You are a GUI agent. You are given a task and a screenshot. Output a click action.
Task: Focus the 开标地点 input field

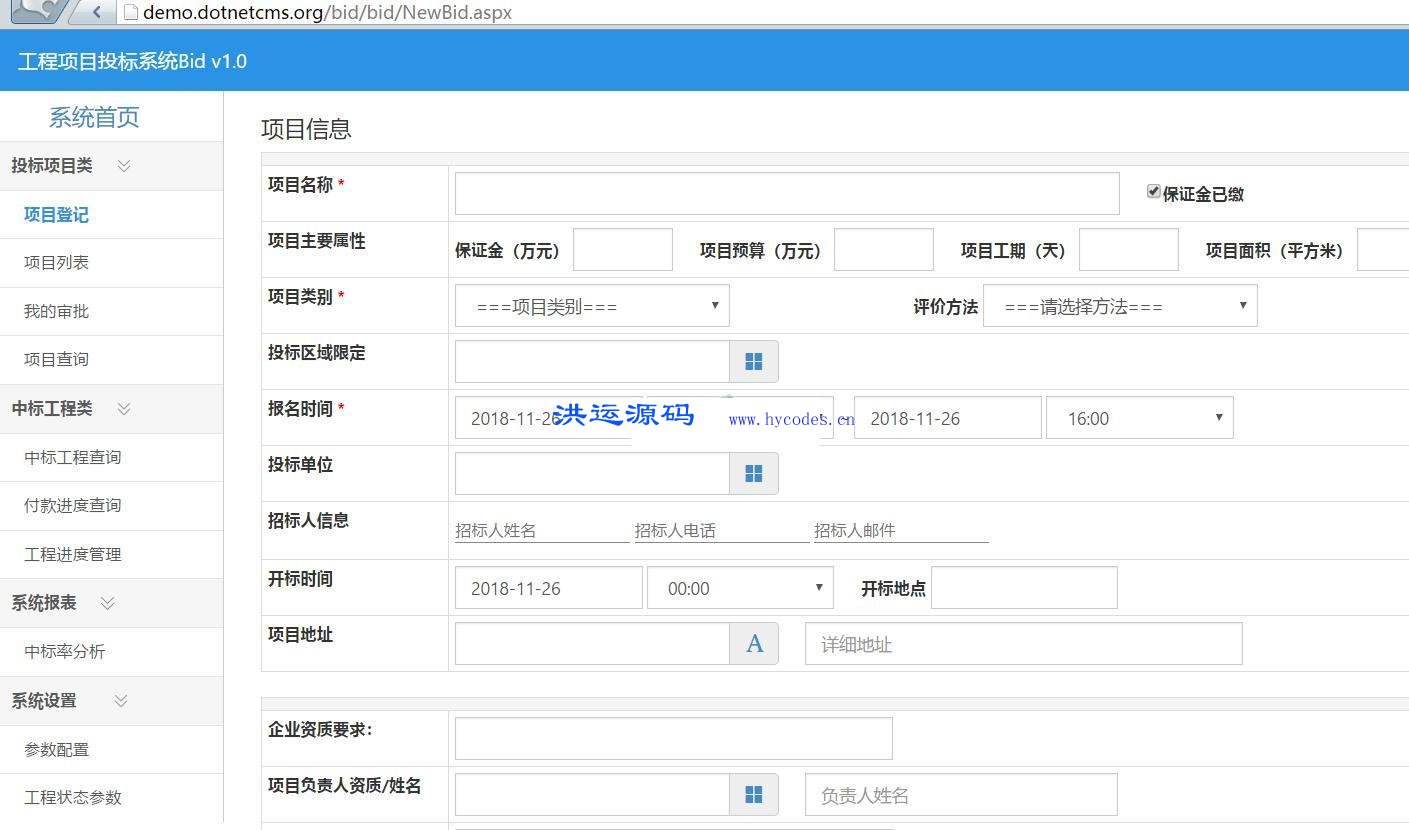click(1024, 587)
